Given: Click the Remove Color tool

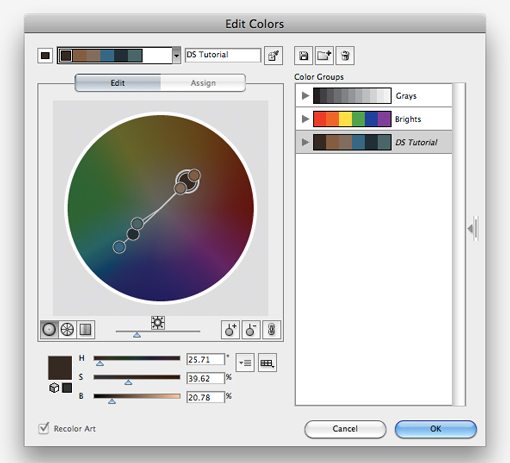Looking at the screenshot, I should pos(251,330).
